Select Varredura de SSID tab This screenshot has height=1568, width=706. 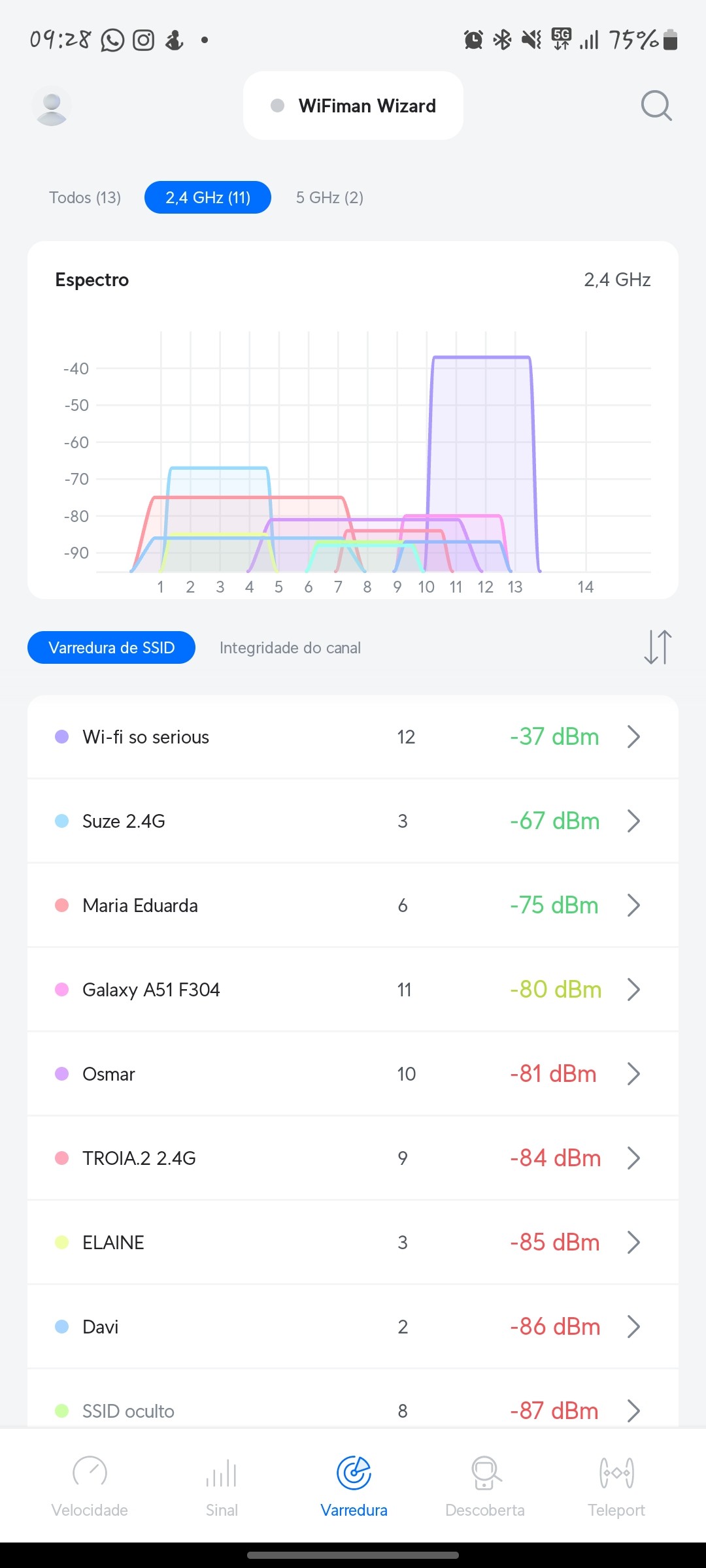[x=112, y=647]
